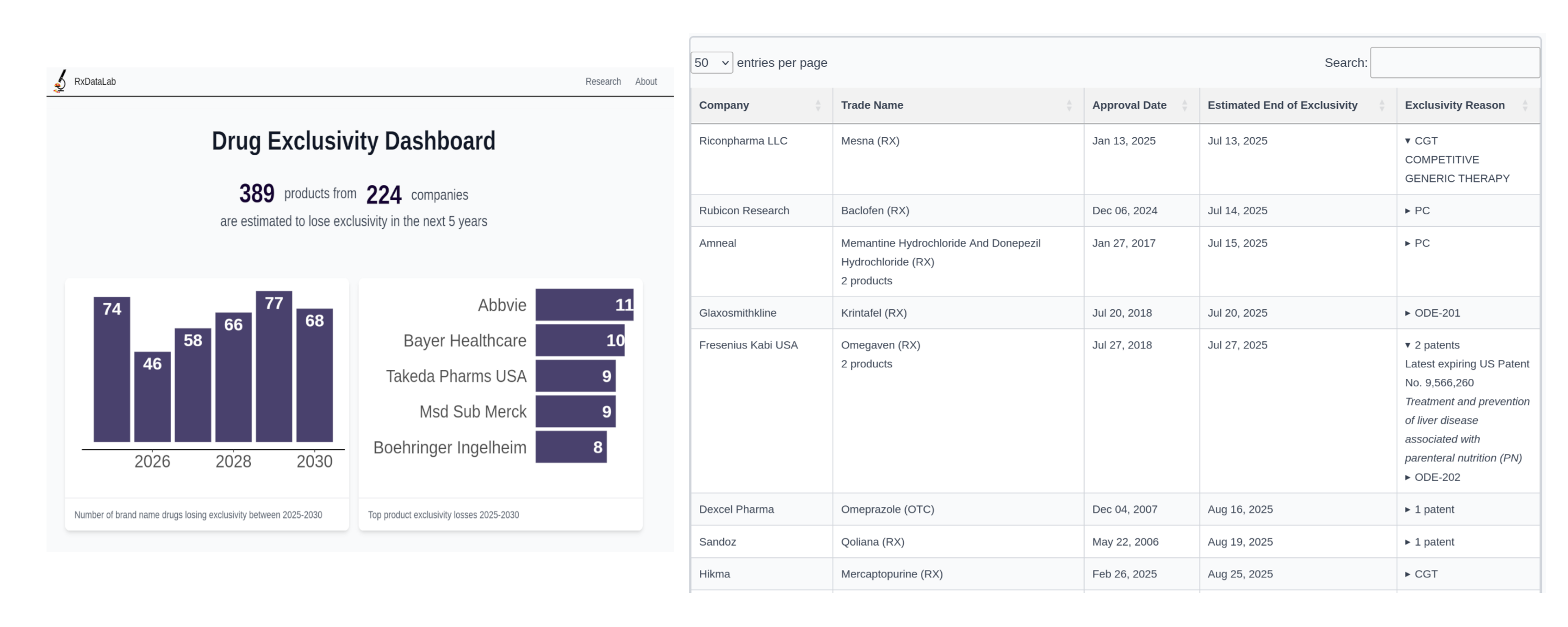The image size is (1568, 627).
Task: Click the exclusivity end date Aug 16, 2025
Action: [1240, 509]
